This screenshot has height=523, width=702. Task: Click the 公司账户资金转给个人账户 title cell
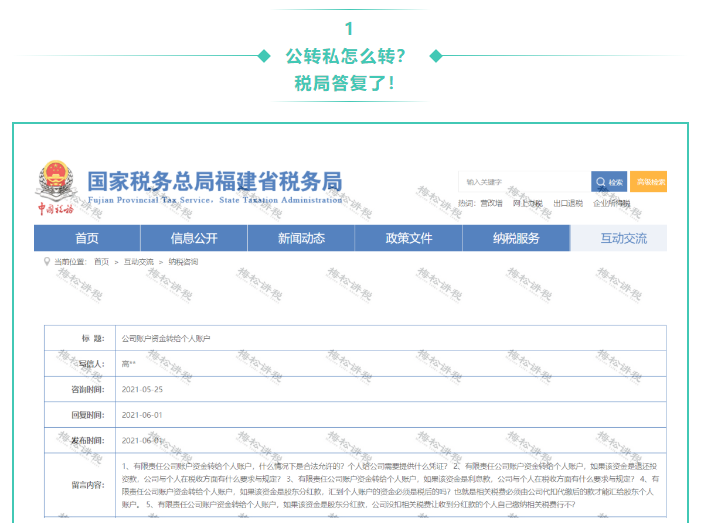click(165, 338)
